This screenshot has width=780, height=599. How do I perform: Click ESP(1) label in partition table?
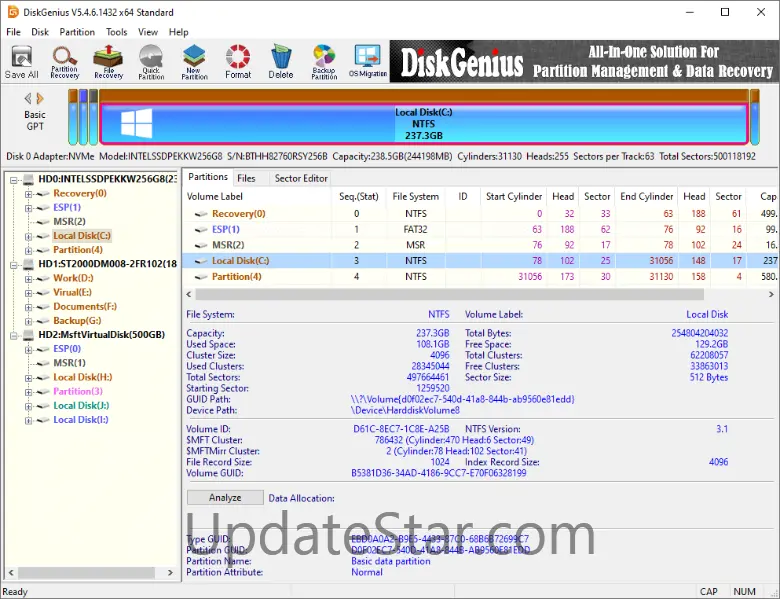click(226, 229)
